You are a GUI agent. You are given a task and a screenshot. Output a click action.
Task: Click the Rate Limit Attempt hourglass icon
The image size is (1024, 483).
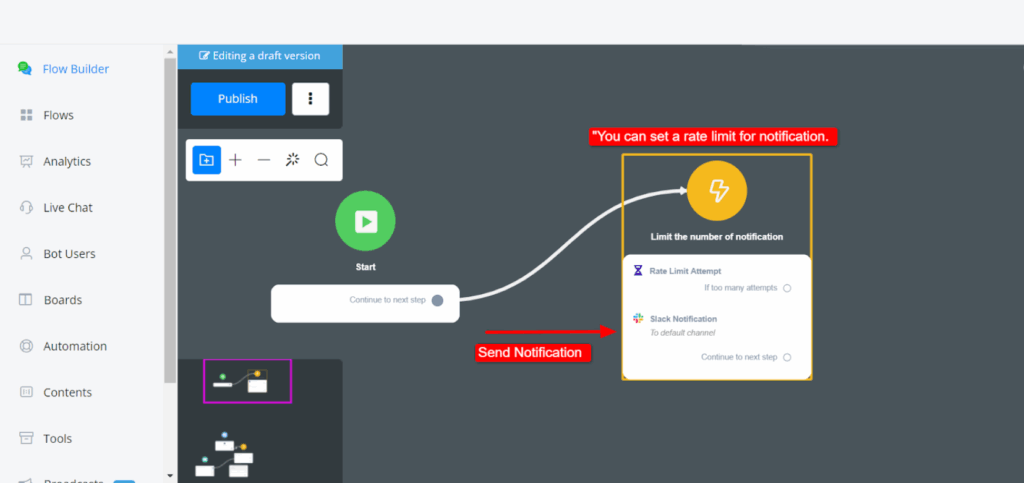click(x=638, y=271)
